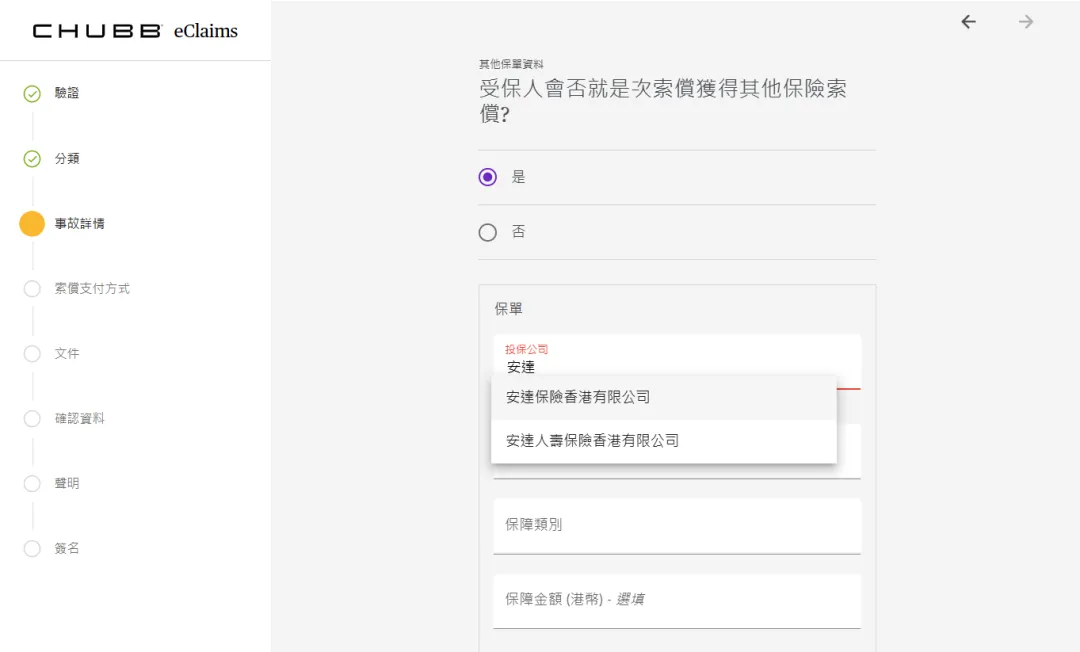Click the 驗證 step label
The width and height of the screenshot is (1080, 652).
click(x=67, y=93)
